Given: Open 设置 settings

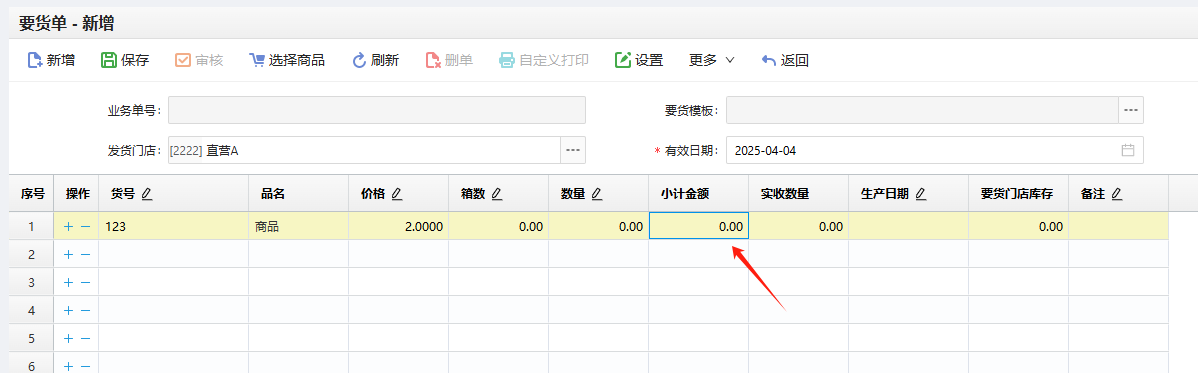Looking at the screenshot, I should click(639, 60).
